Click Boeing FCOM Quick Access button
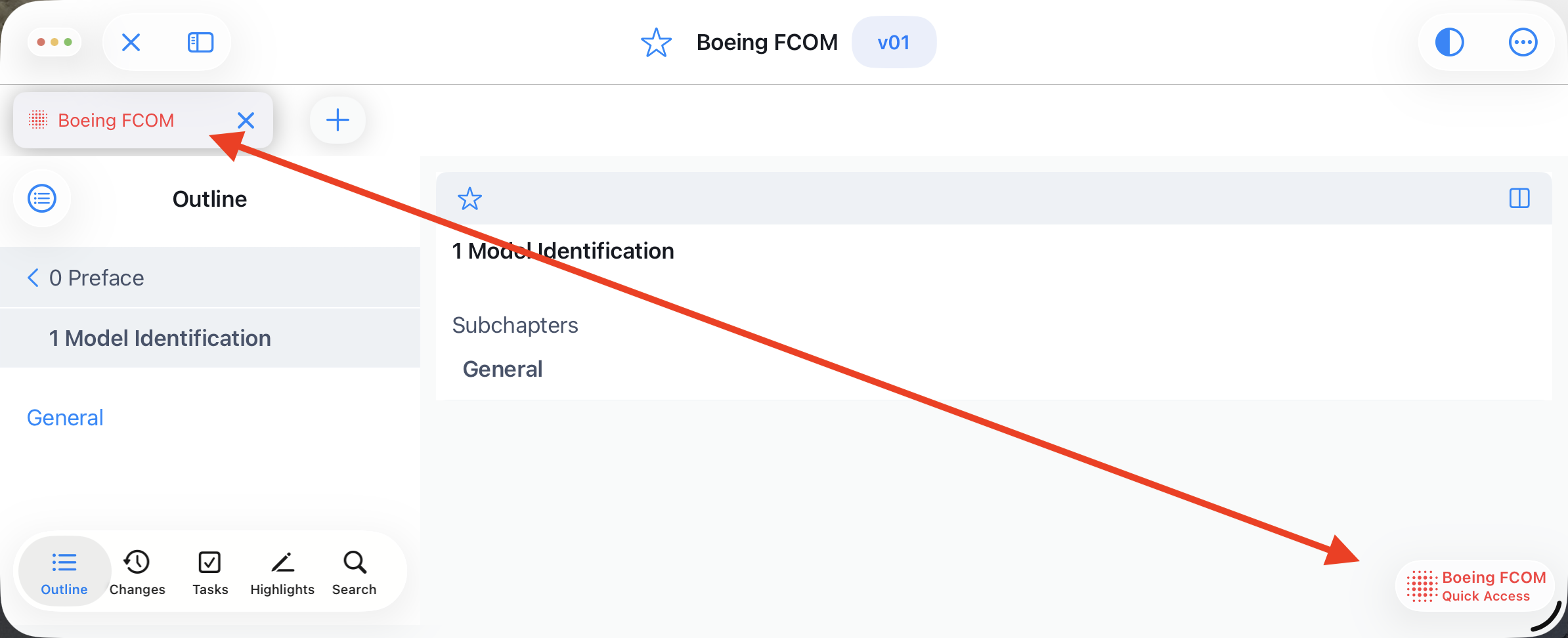This screenshot has height=638, width=1568. coord(1475,585)
